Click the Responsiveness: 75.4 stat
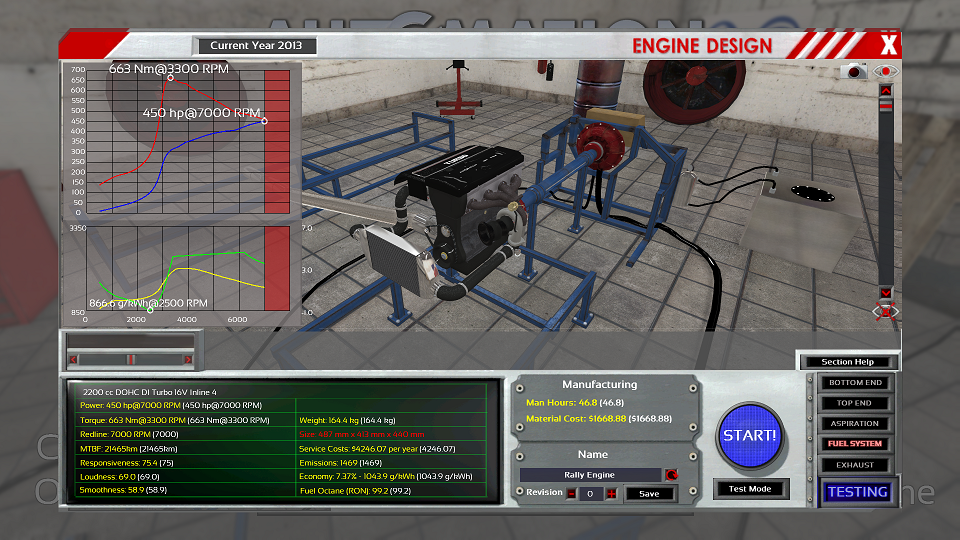This screenshot has width=960, height=540. [127, 463]
